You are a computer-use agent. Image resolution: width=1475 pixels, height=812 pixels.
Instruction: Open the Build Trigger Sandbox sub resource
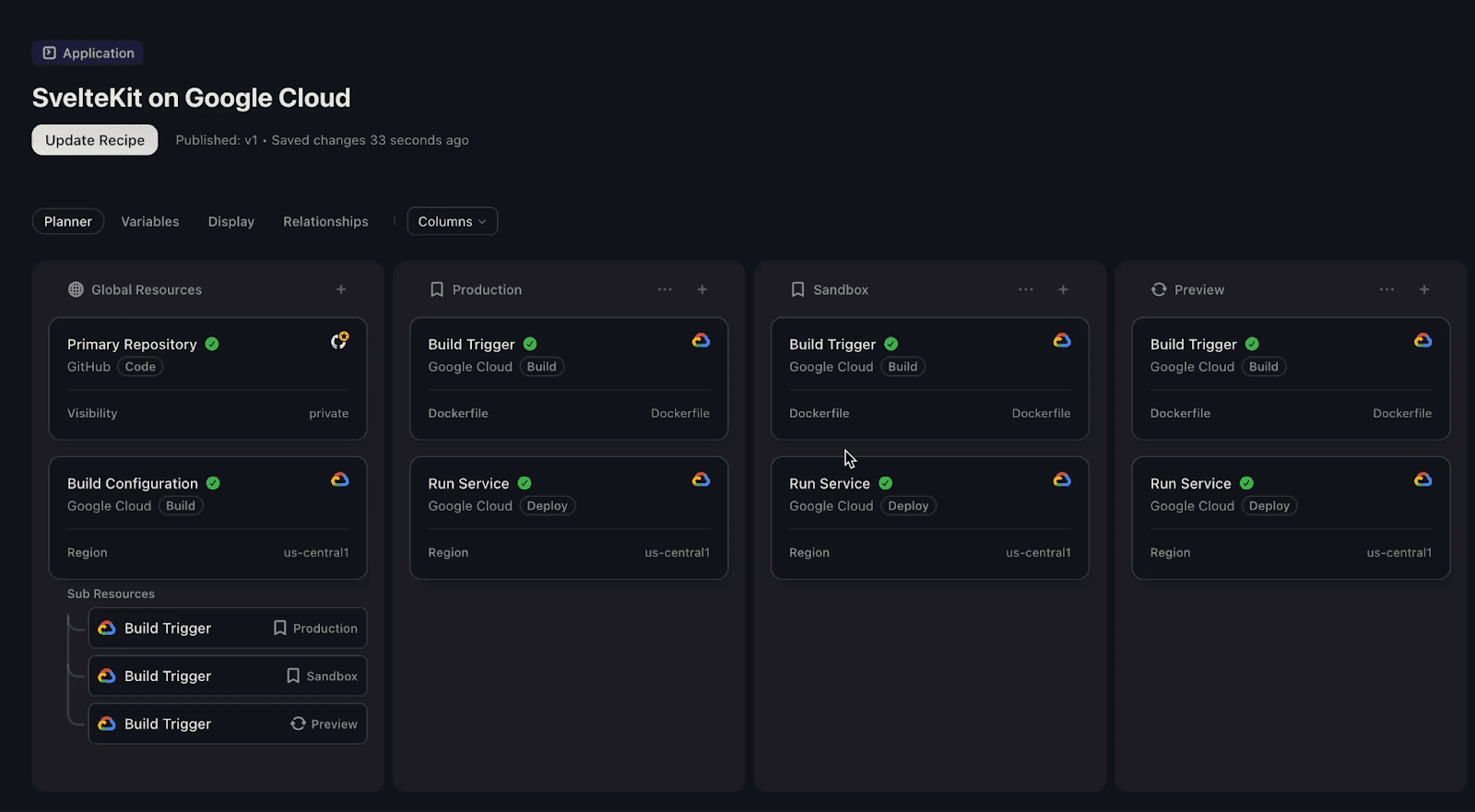[228, 676]
